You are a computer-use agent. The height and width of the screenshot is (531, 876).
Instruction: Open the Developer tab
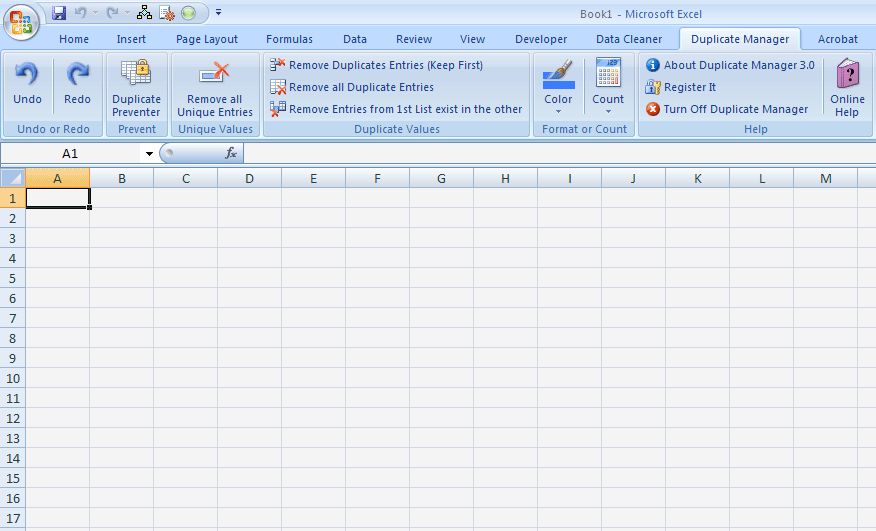coord(541,39)
